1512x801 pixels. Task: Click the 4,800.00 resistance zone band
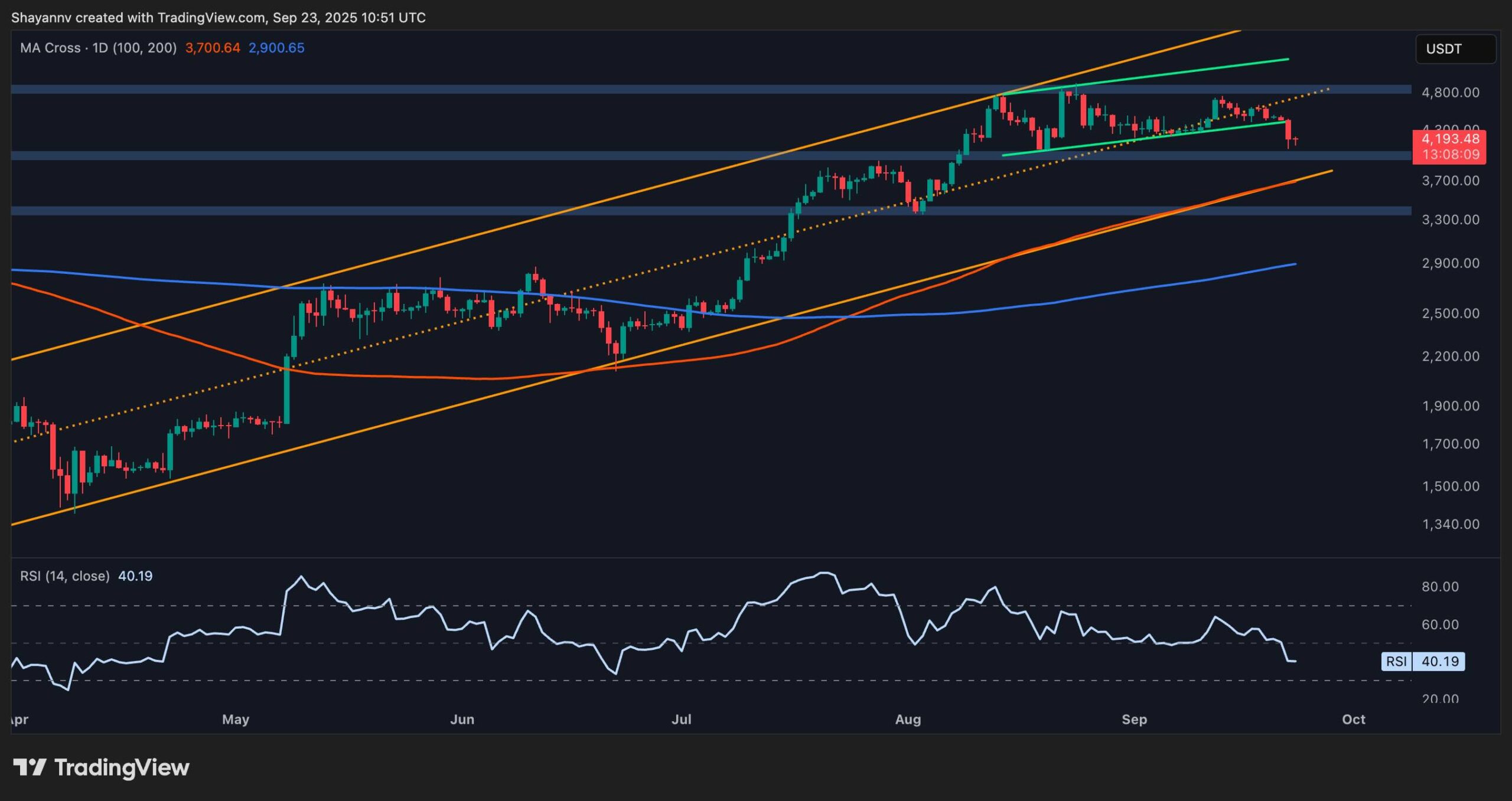click(x=709, y=90)
